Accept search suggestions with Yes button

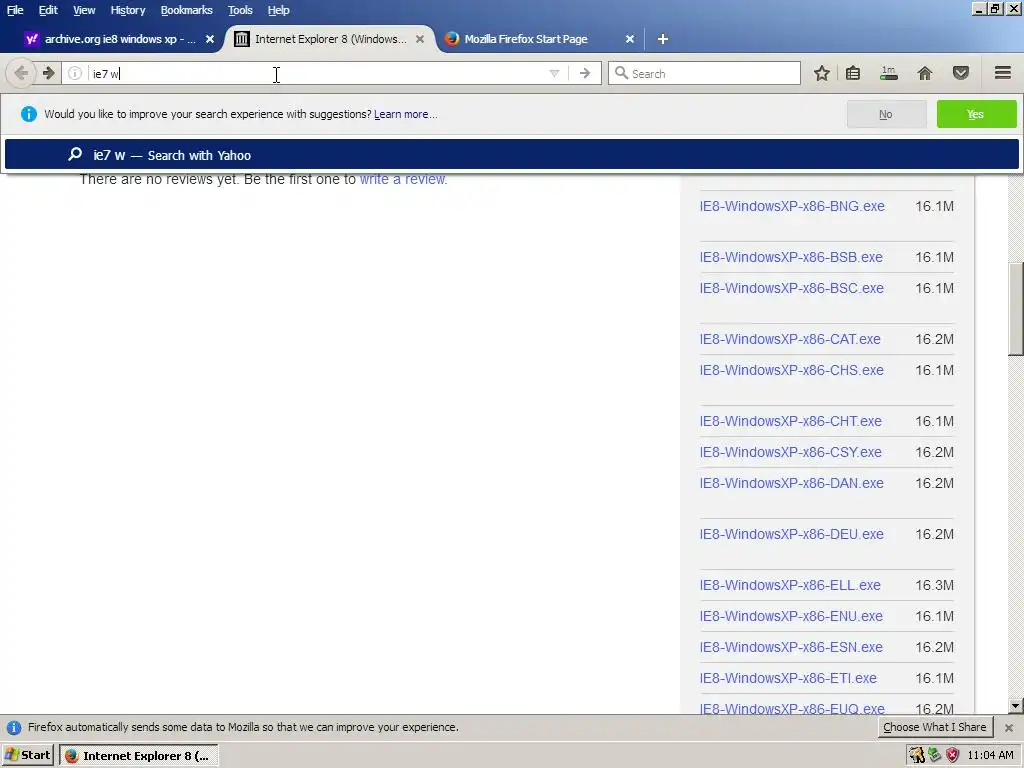click(x=976, y=114)
